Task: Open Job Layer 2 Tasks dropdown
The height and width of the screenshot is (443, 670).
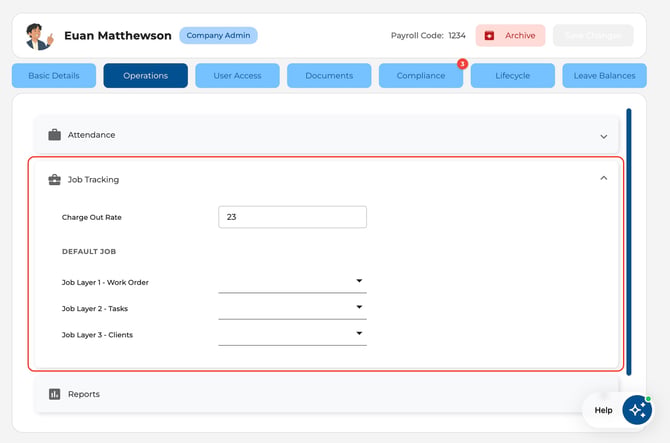Action: (292, 308)
